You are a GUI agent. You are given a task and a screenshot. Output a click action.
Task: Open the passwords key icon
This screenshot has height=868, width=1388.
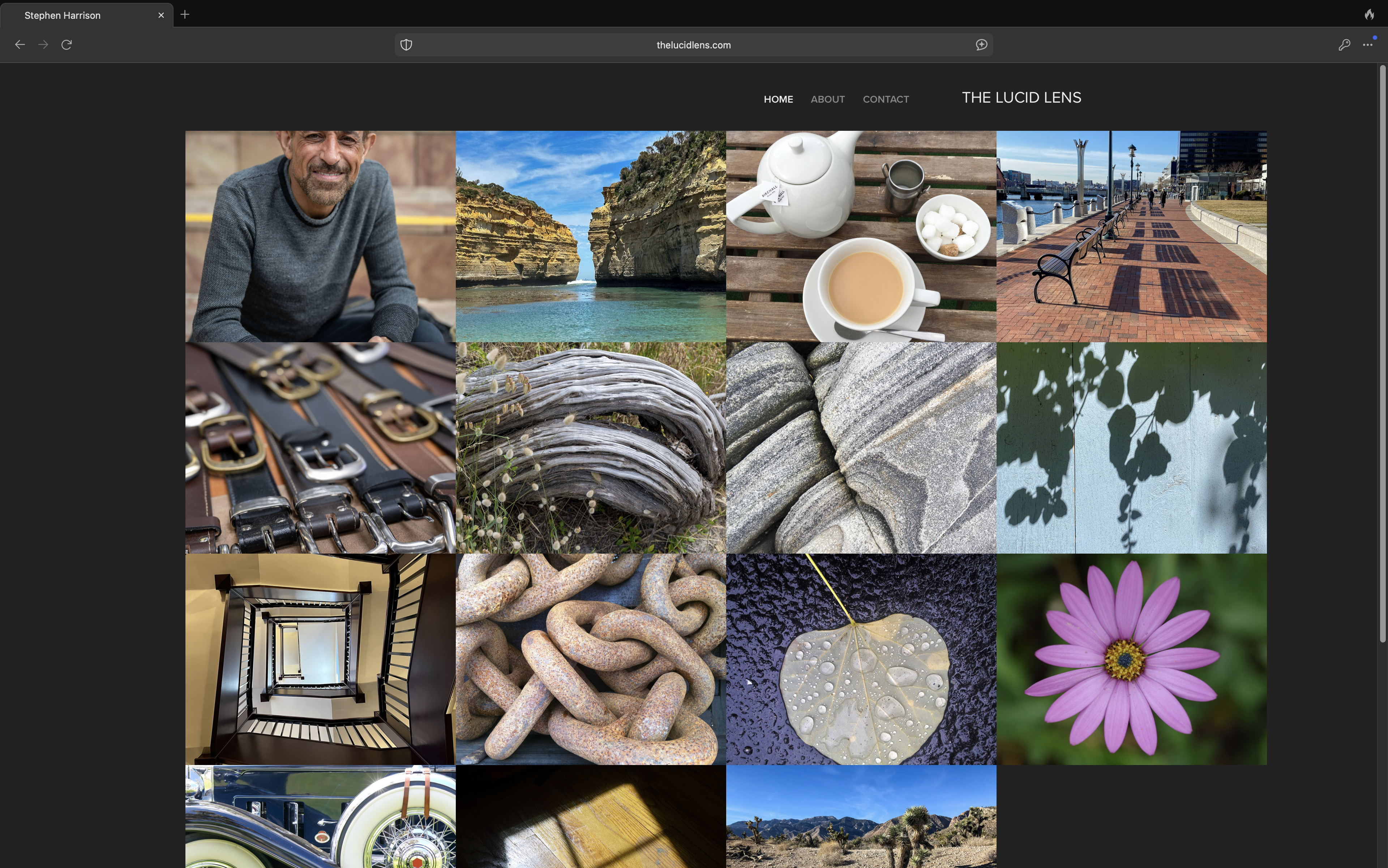pyautogui.click(x=1344, y=45)
